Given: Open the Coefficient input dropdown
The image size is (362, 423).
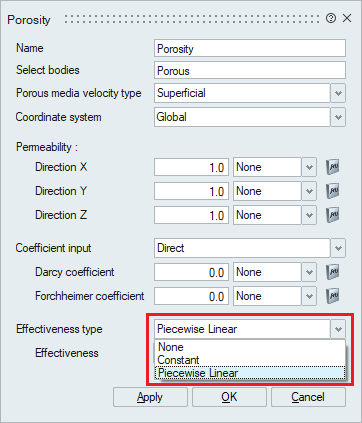Looking at the screenshot, I should pyautogui.click(x=338, y=248).
